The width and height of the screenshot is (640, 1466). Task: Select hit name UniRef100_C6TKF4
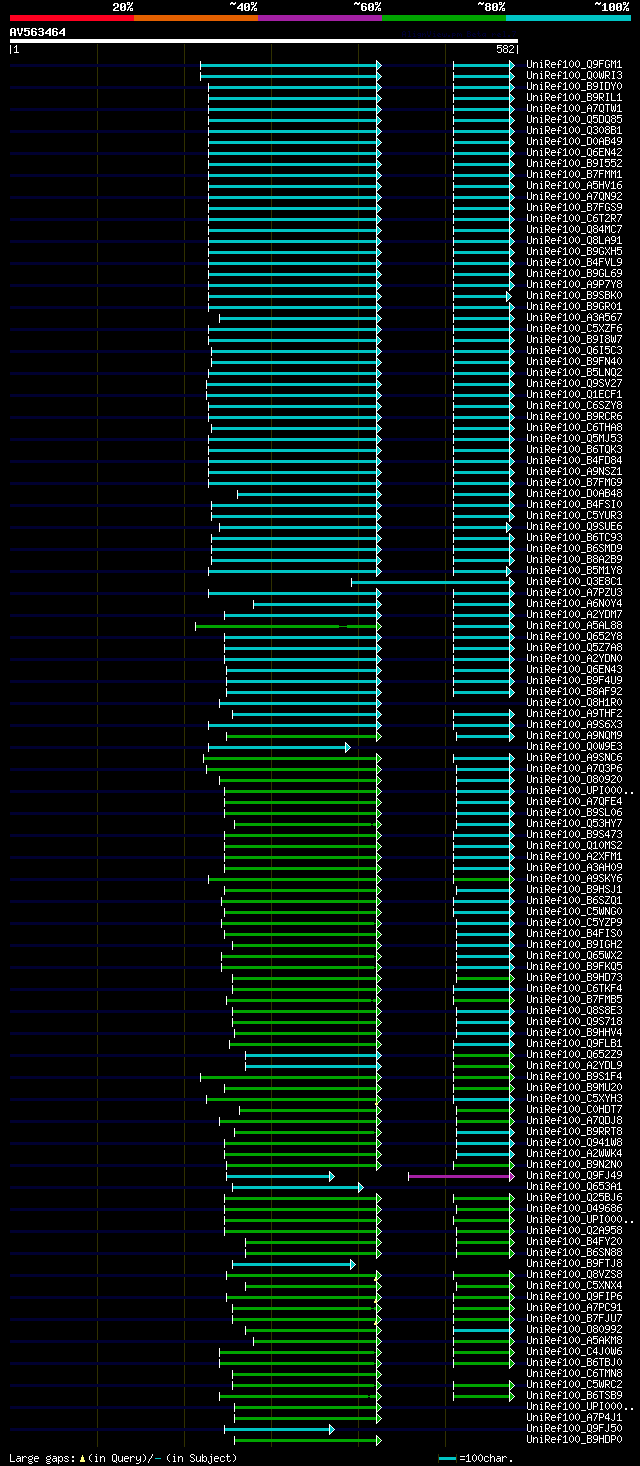click(574, 989)
